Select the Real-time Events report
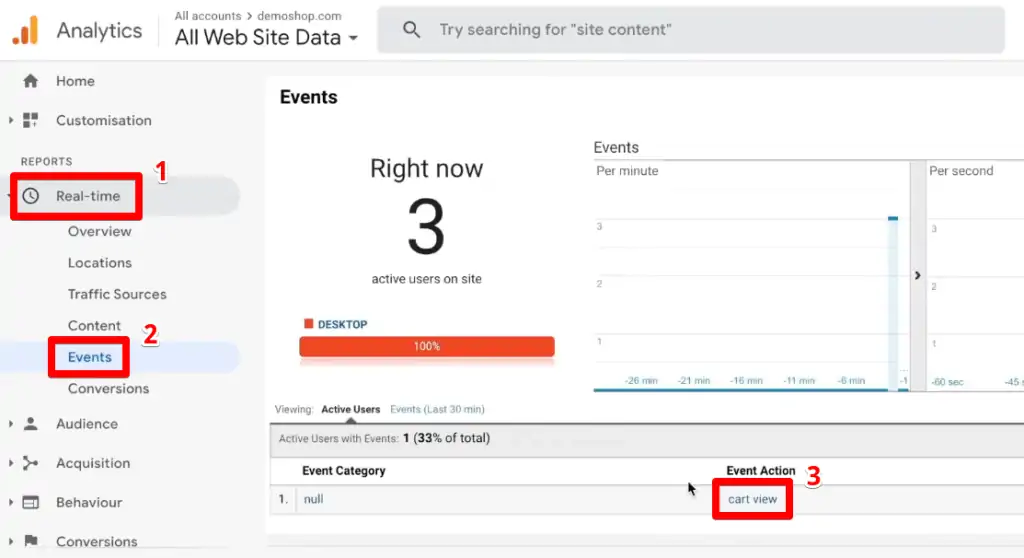The width and height of the screenshot is (1024, 558). [x=89, y=357]
